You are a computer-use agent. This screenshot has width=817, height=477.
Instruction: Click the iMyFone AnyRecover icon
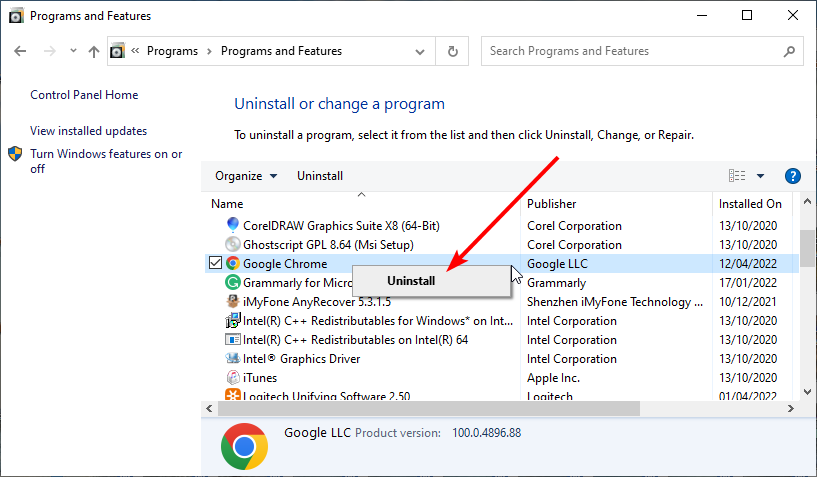click(x=232, y=301)
